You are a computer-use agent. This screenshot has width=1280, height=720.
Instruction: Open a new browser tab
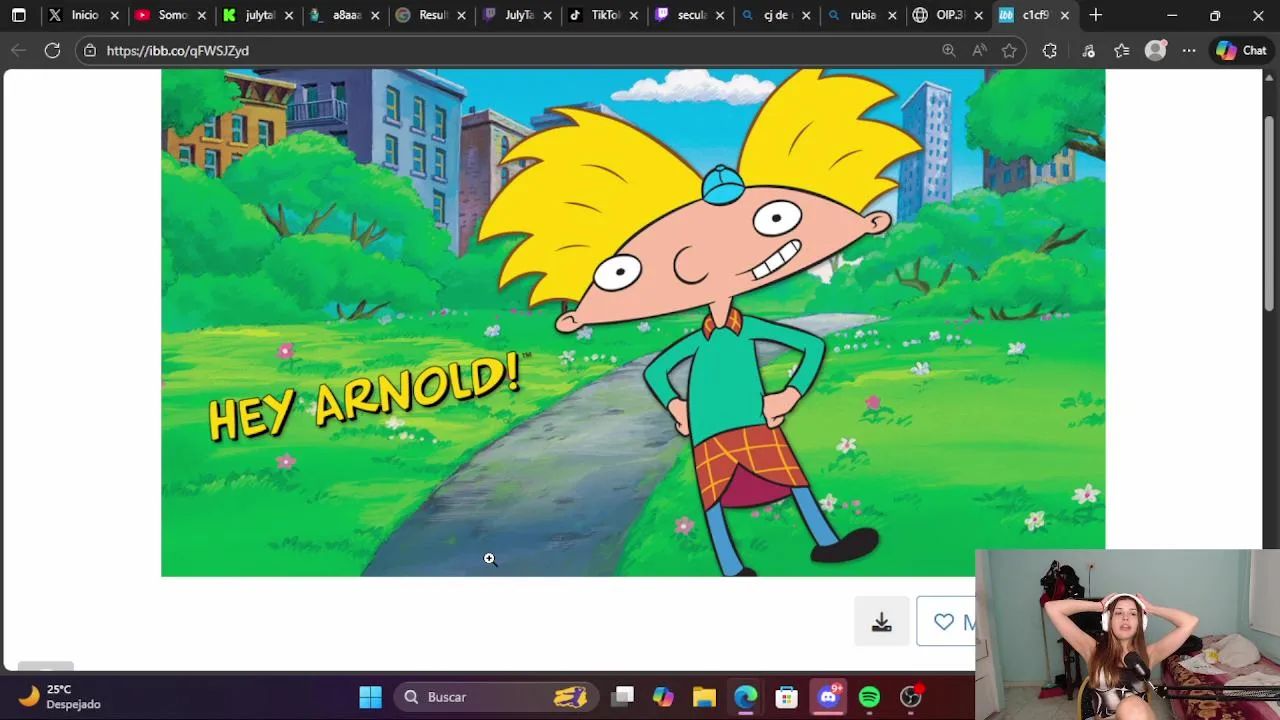tap(1096, 15)
